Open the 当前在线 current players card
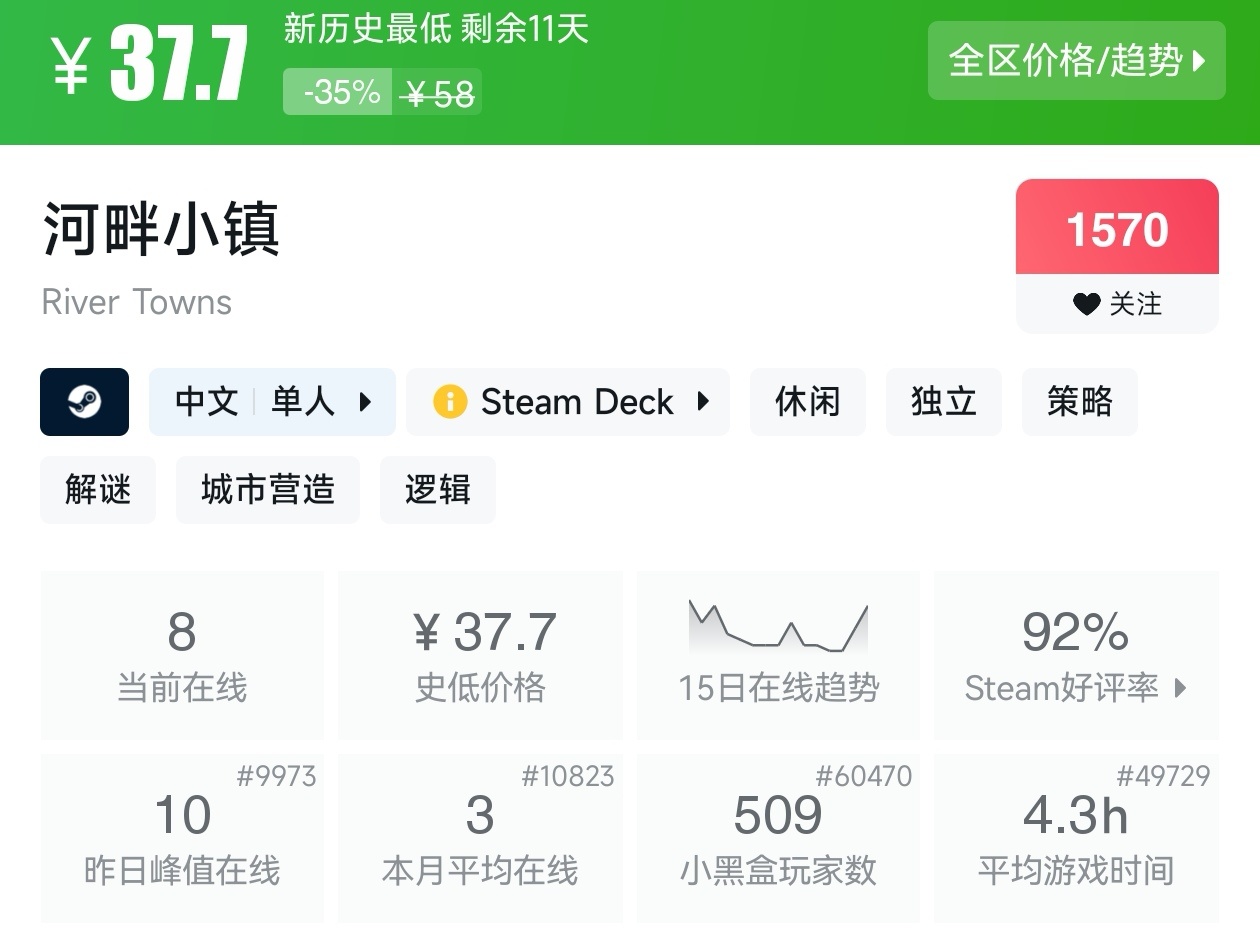Screen dimensions: 1260x942 [x=182, y=655]
